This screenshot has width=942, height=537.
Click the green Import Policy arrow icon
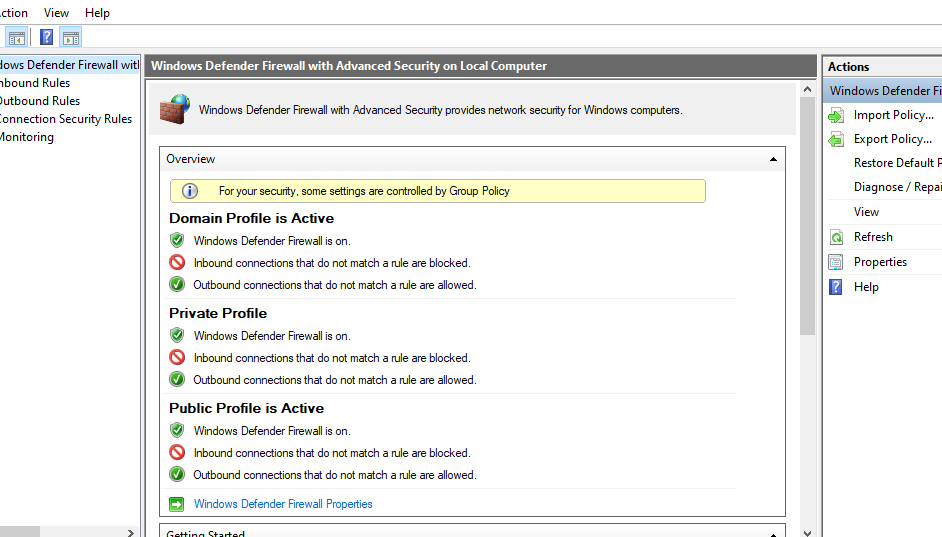836,115
